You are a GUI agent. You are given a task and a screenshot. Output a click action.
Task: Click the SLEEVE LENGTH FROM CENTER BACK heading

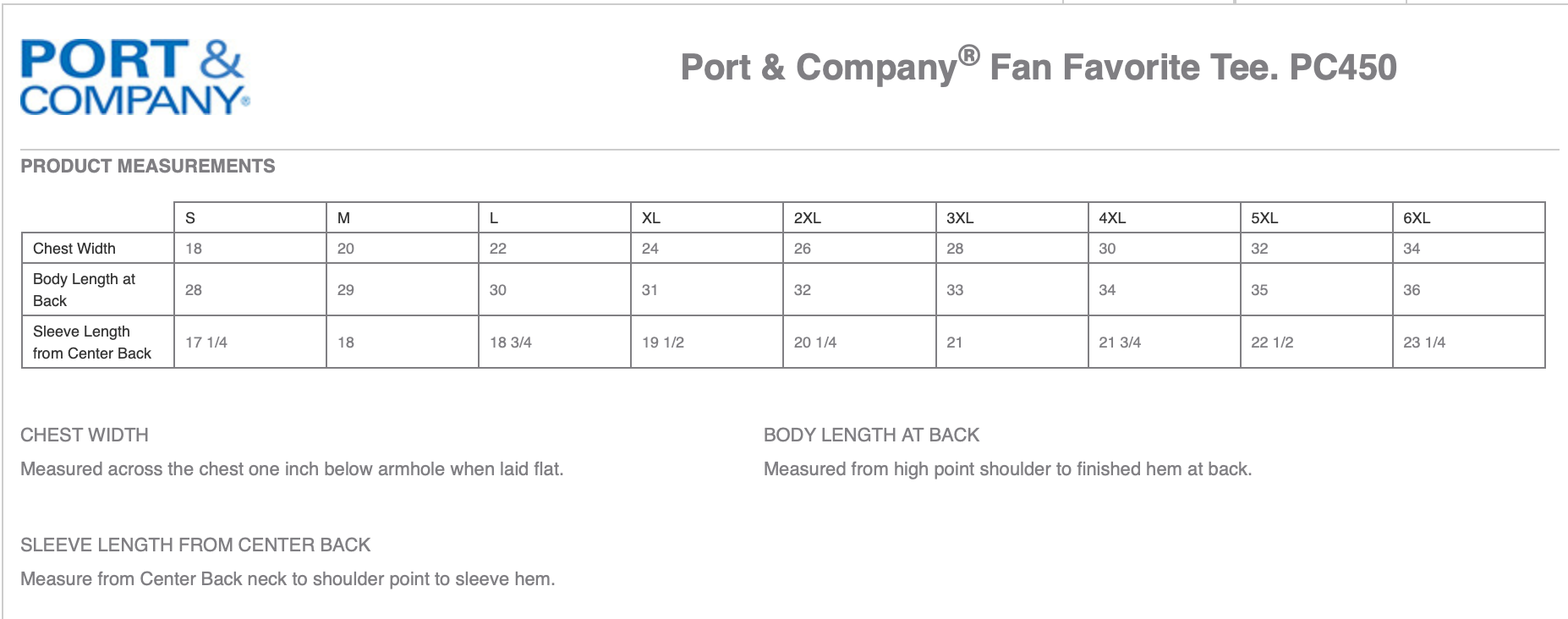(195, 545)
